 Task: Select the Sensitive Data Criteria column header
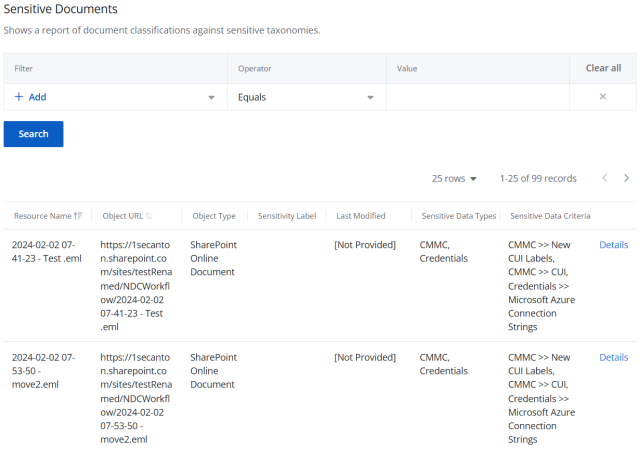point(550,216)
